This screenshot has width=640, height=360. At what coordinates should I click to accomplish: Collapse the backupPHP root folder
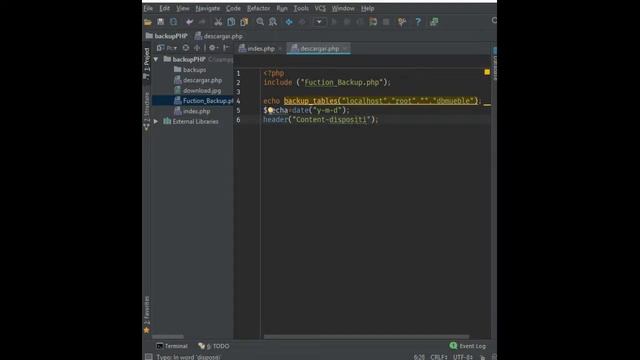pyautogui.click(x=156, y=60)
